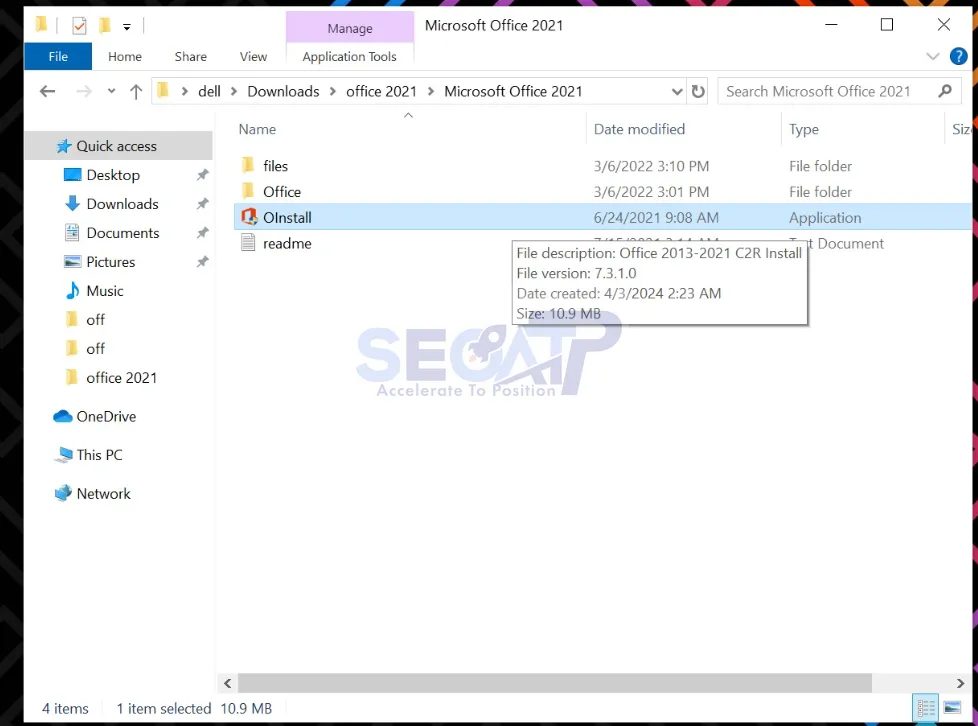This screenshot has width=978, height=726.
Task: Open the files folder
Action: tap(275, 165)
